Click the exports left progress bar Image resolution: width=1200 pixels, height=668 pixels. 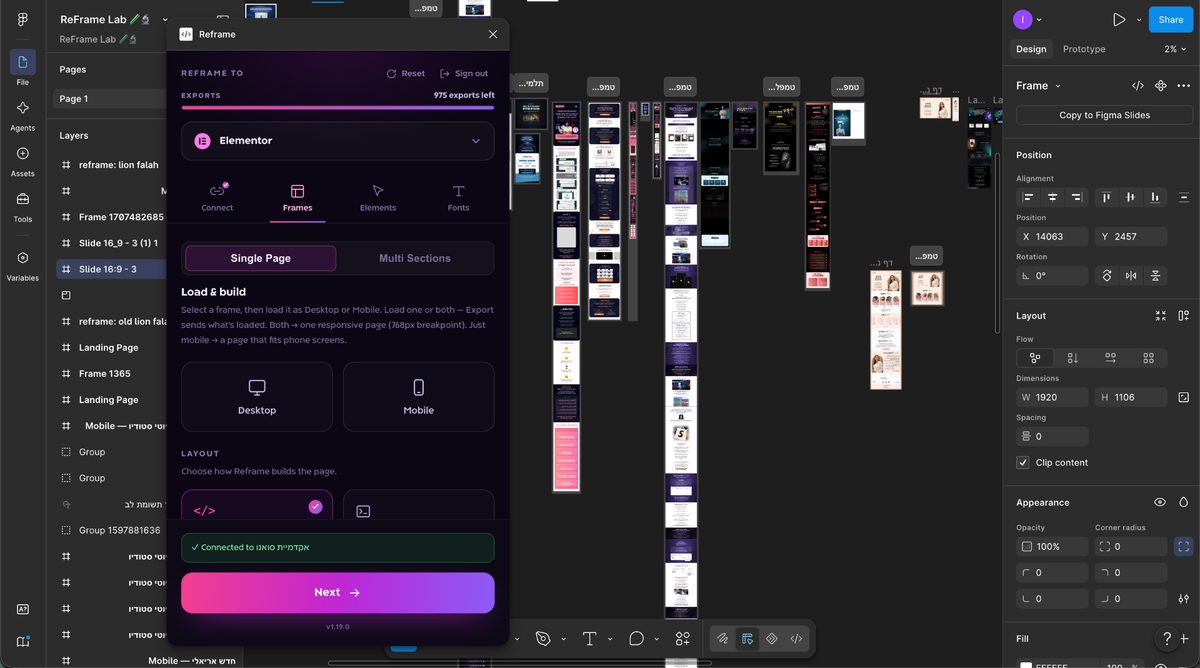coord(337,107)
